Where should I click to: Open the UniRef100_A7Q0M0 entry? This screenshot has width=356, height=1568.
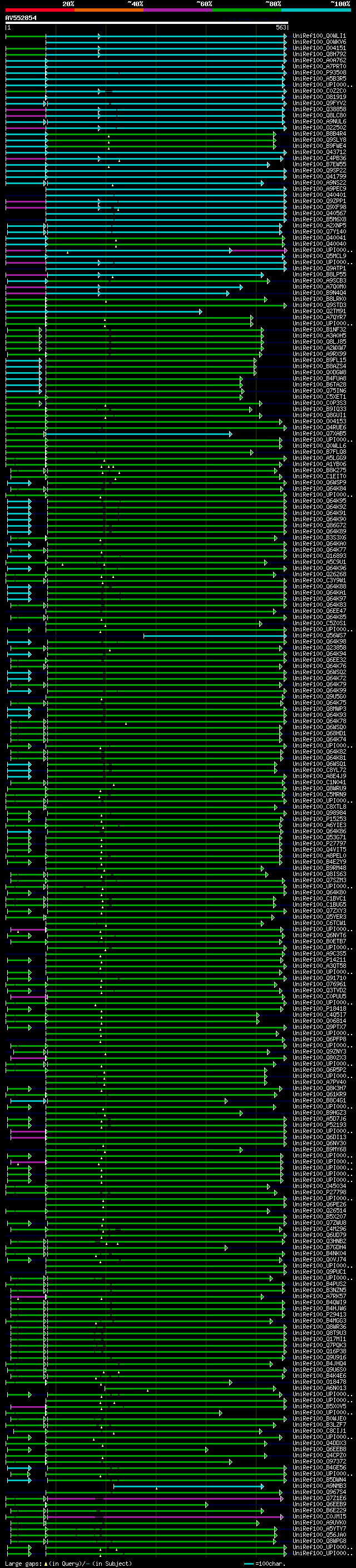click(319, 286)
